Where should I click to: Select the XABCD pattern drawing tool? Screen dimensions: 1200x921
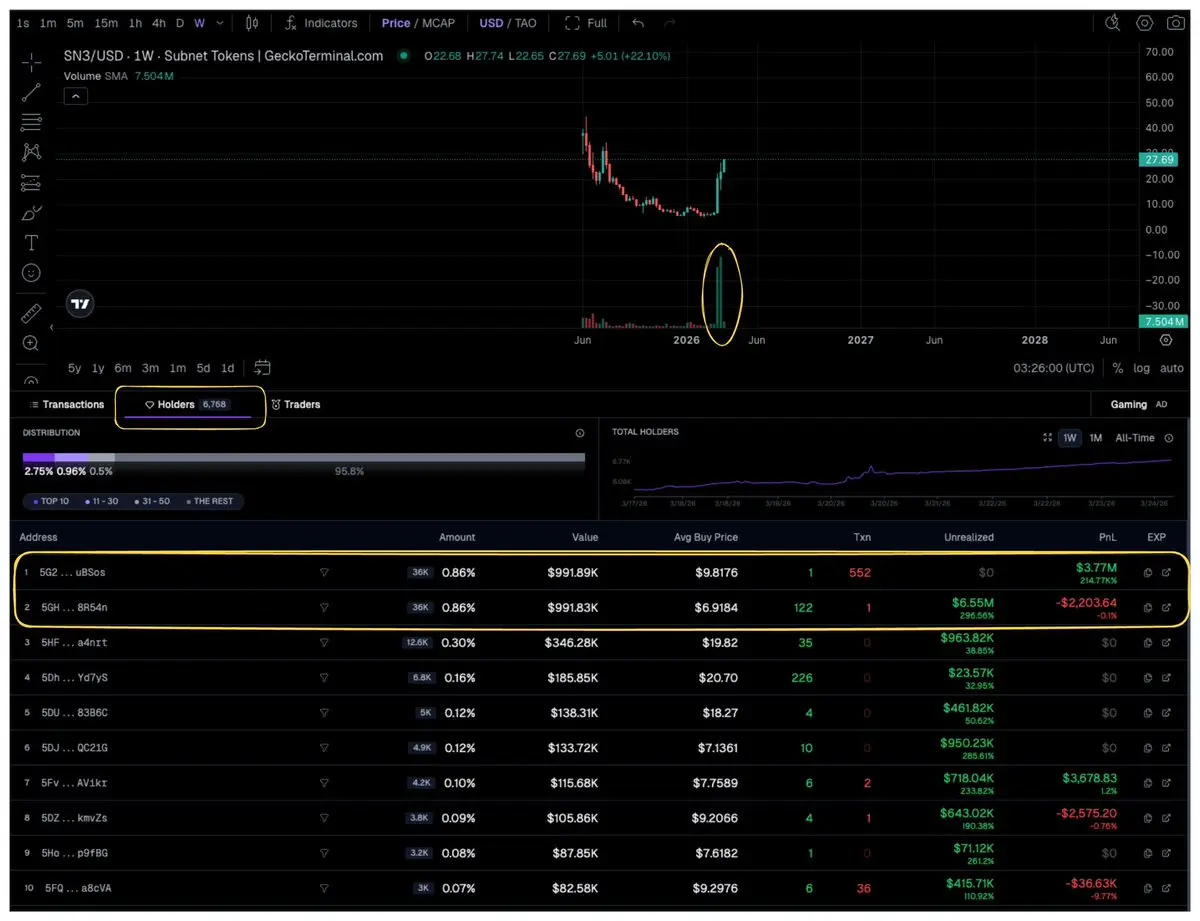[31, 152]
